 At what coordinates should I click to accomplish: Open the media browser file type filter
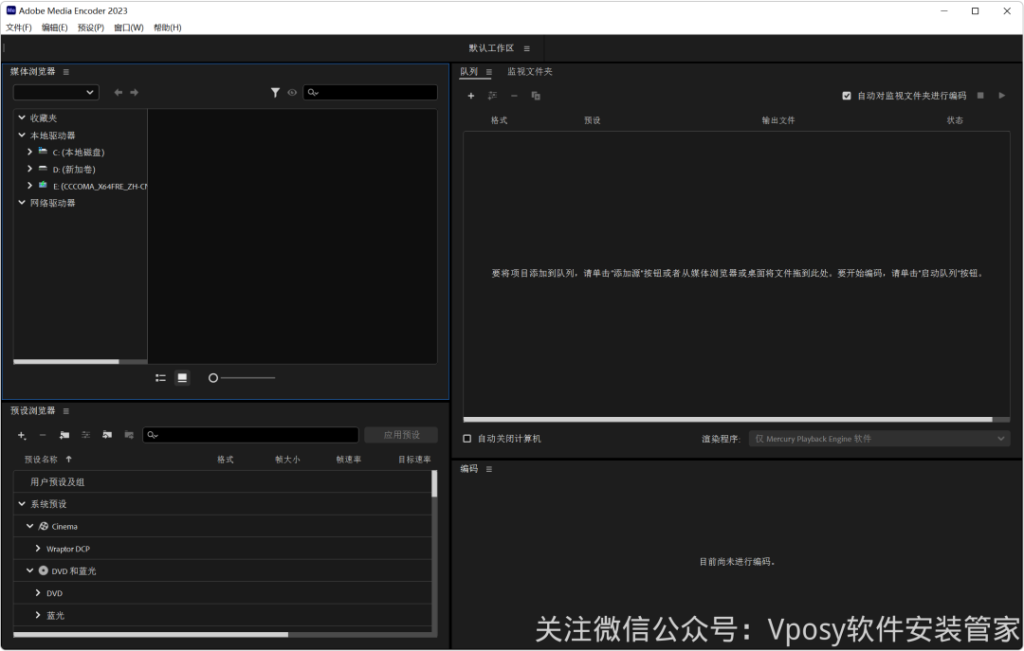pyautogui.click(x=276, y=93)
